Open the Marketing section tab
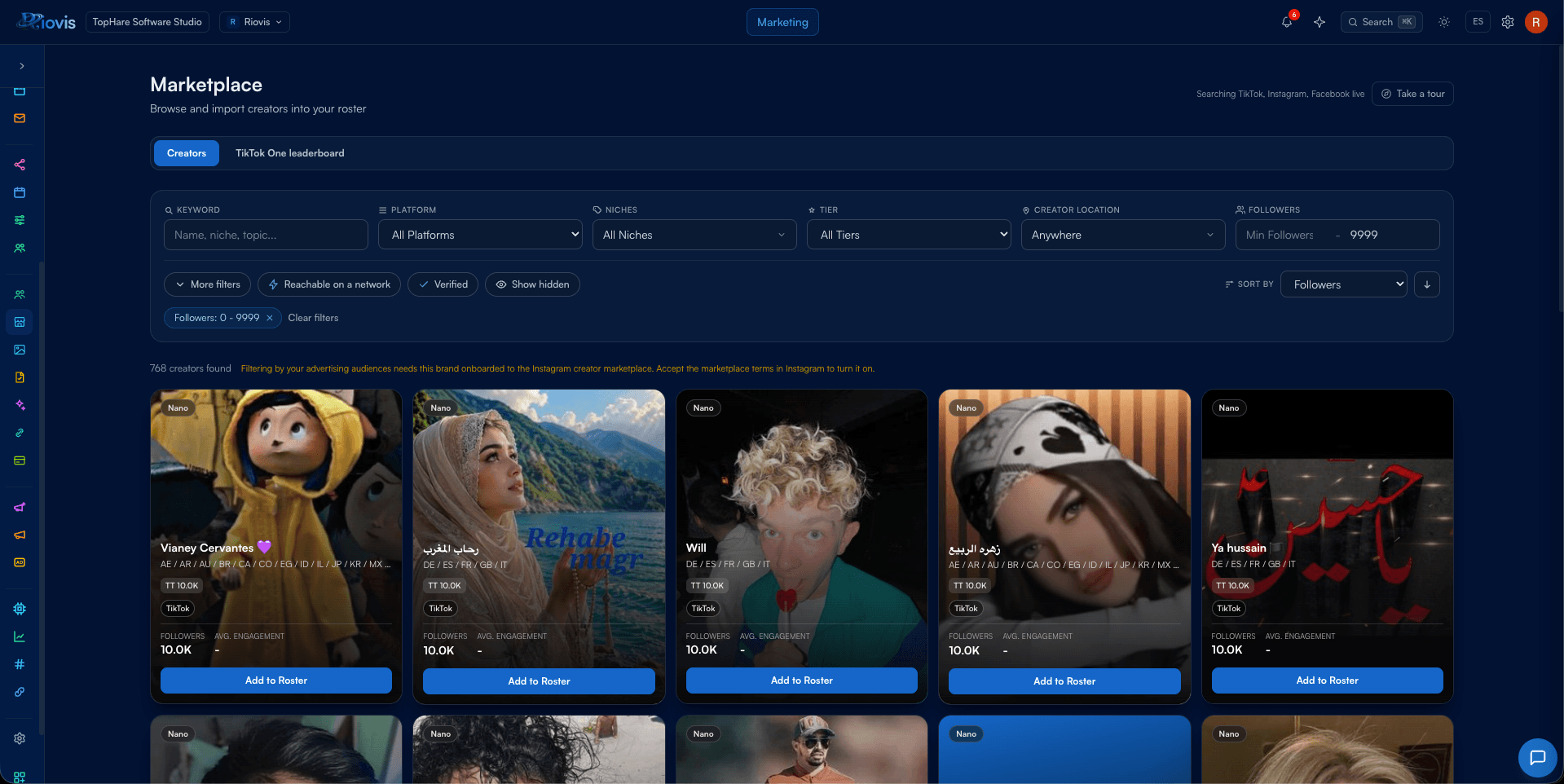 point(782,22)
